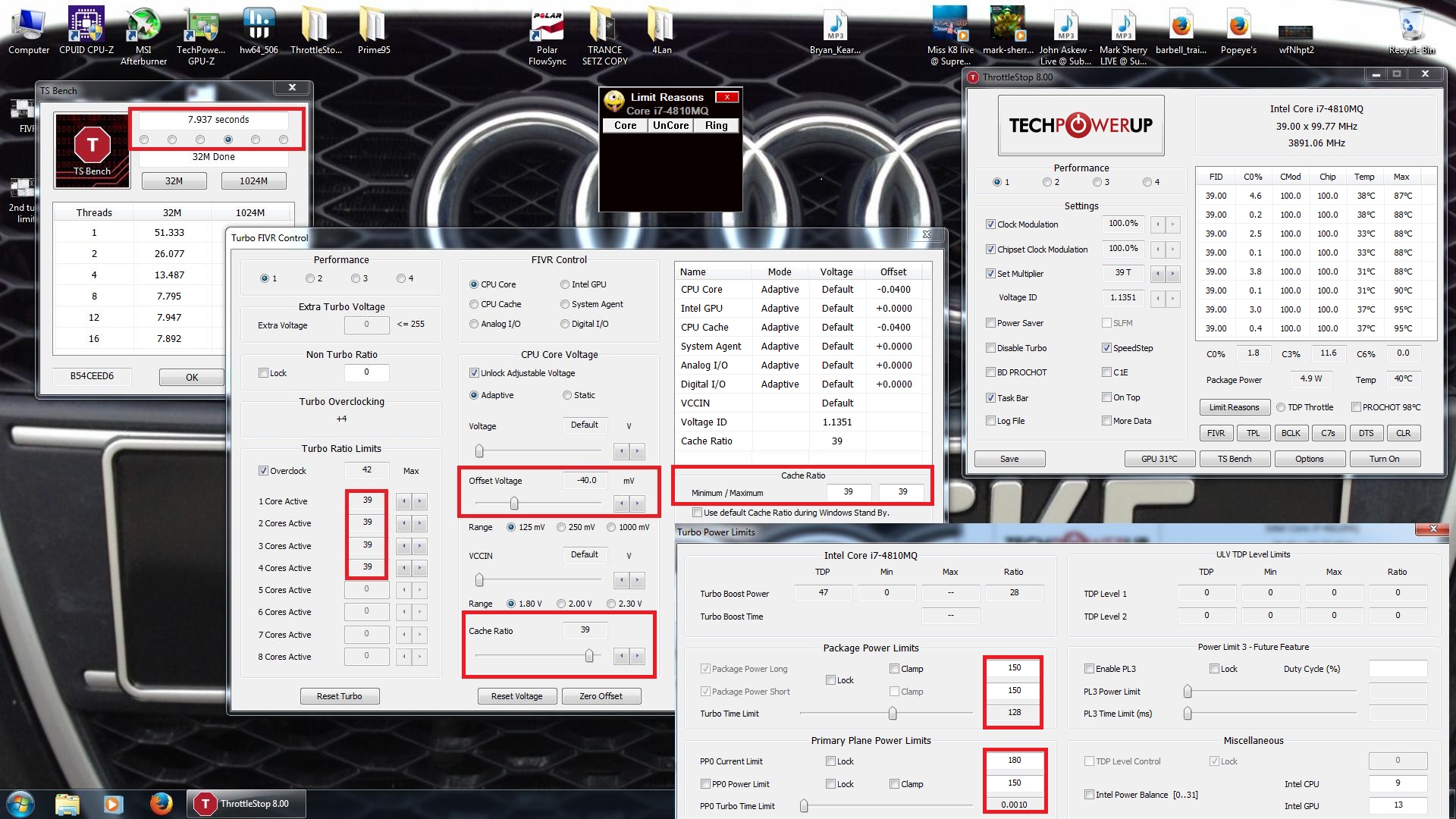Open the Polar FlowSync desktop shortcut
This screenshot has height=819, width=1456.
(x=547, y=36)
